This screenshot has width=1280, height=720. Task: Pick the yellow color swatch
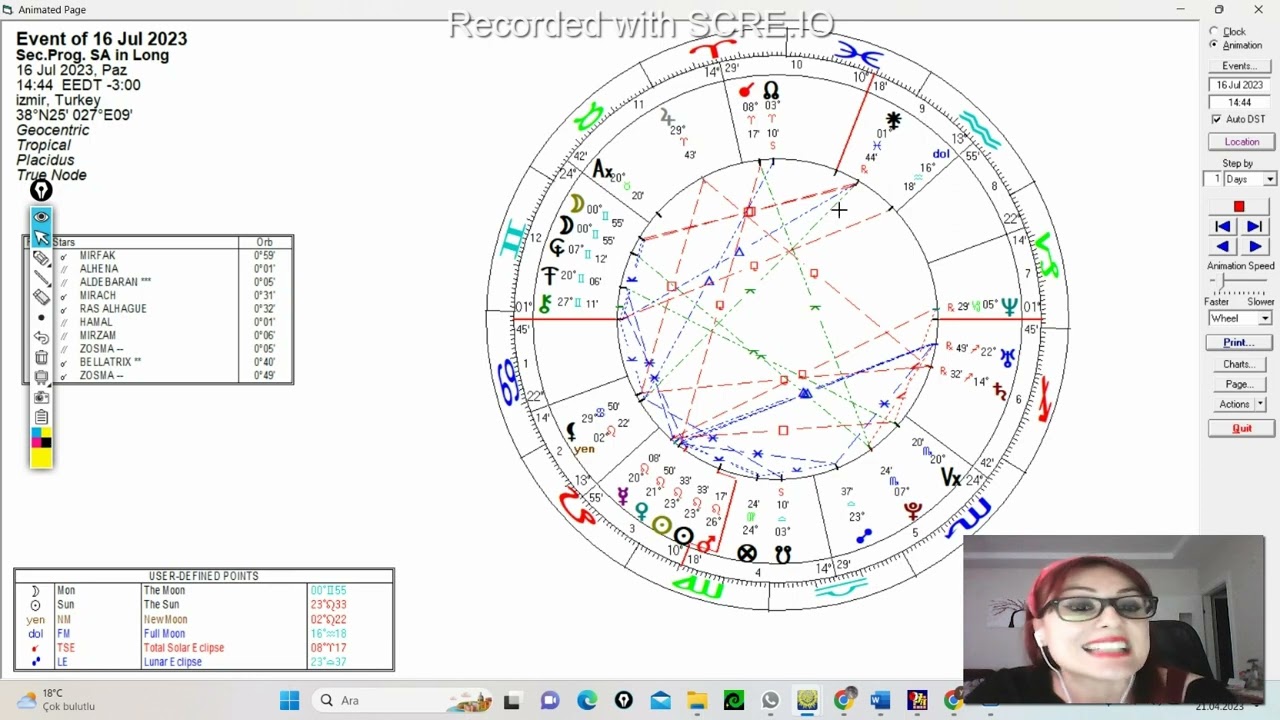pos(41,458)
